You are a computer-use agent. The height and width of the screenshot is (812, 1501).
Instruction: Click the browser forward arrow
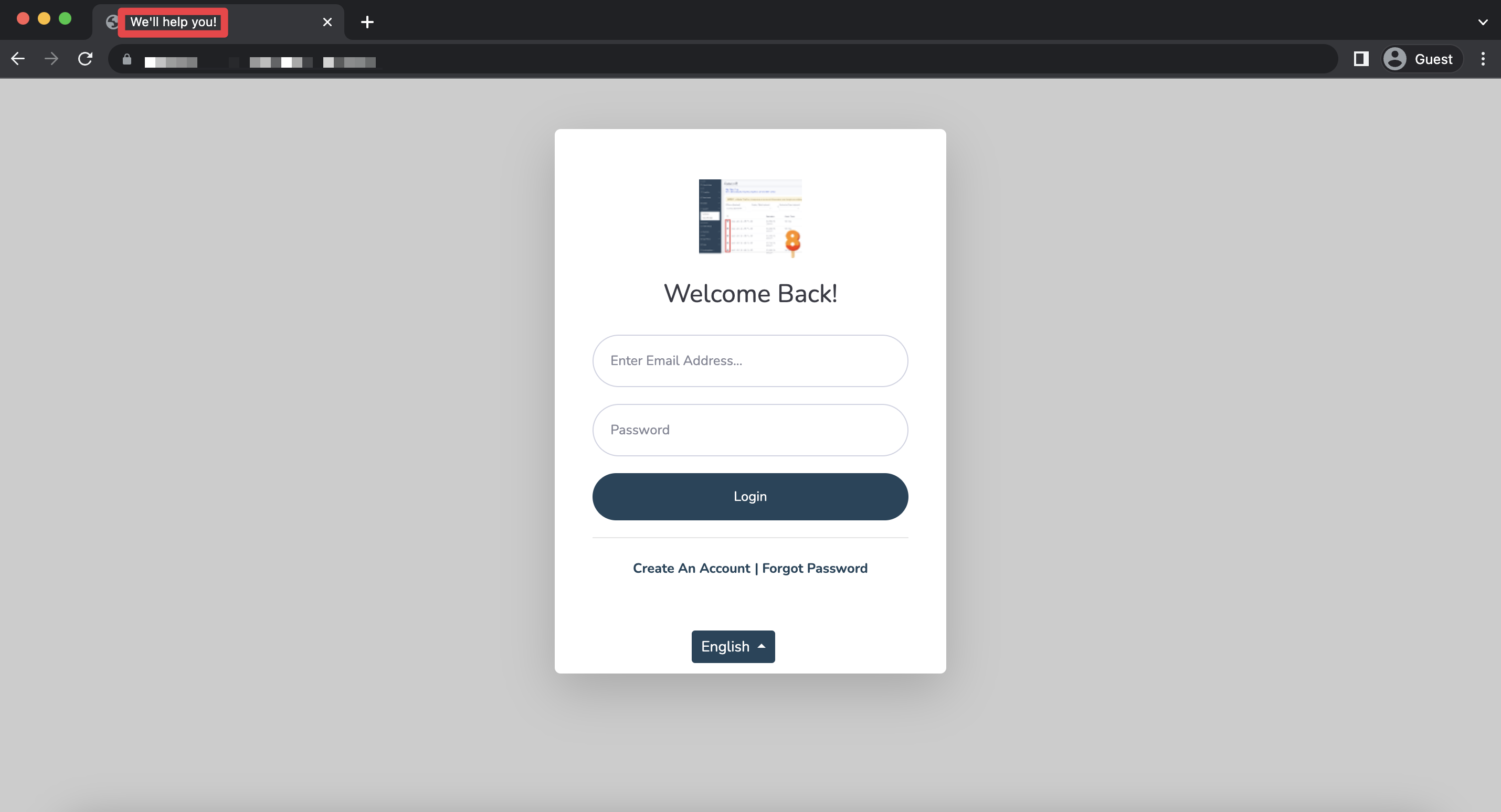(51, 59)
